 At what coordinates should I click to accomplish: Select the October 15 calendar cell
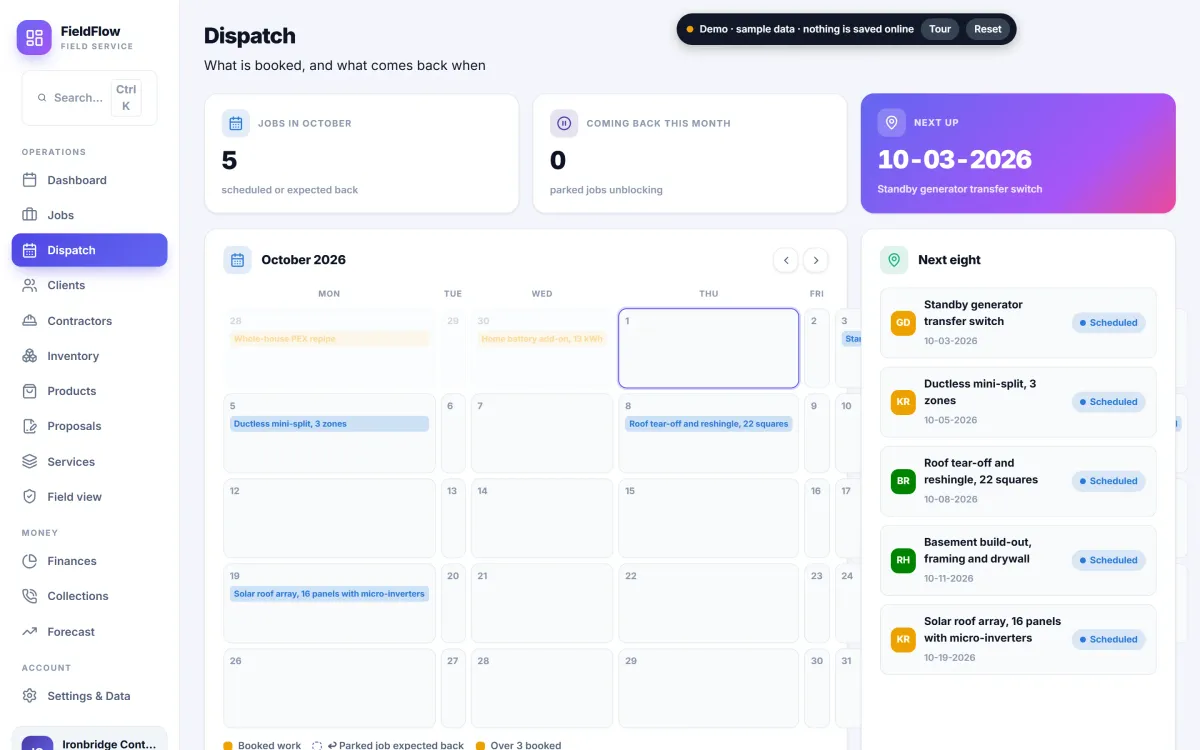709,518
